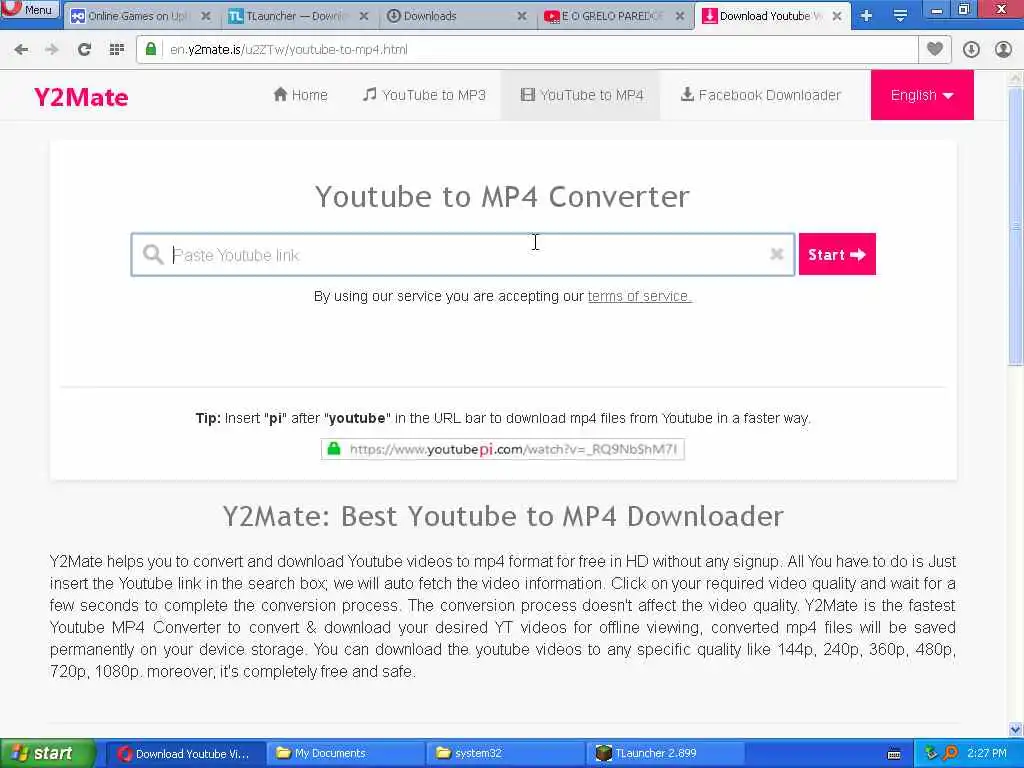Open My Documents from the taskbar

pos(345,754)
